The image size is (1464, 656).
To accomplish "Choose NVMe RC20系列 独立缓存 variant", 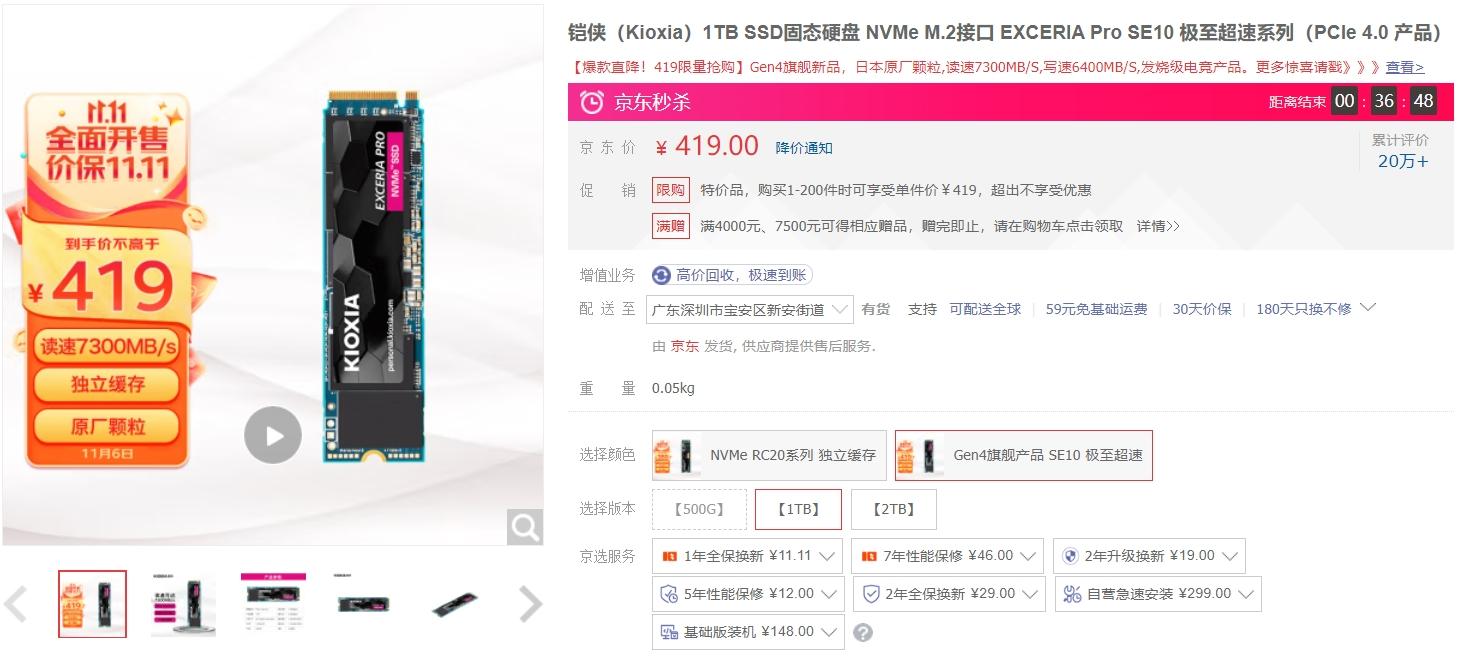I will (x=769, y=455).
